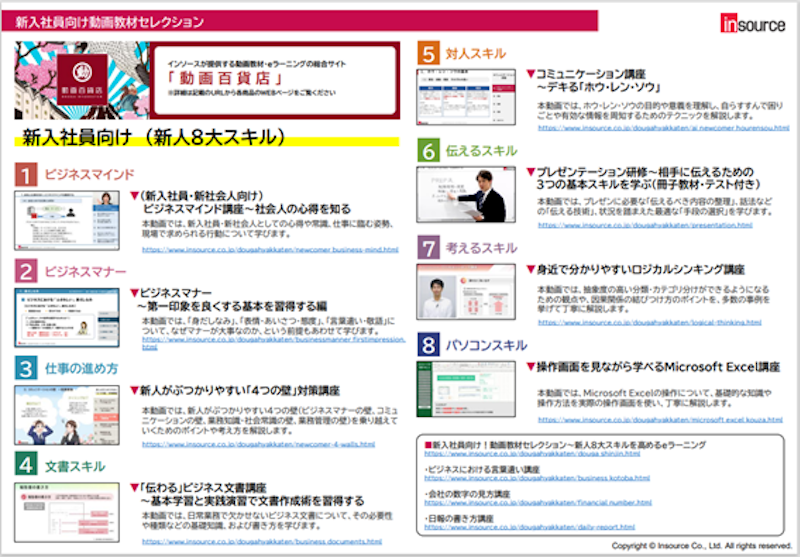Click the 身近で分かりやすいロジカルシンキング講座 title

click(x=641, y=269)
